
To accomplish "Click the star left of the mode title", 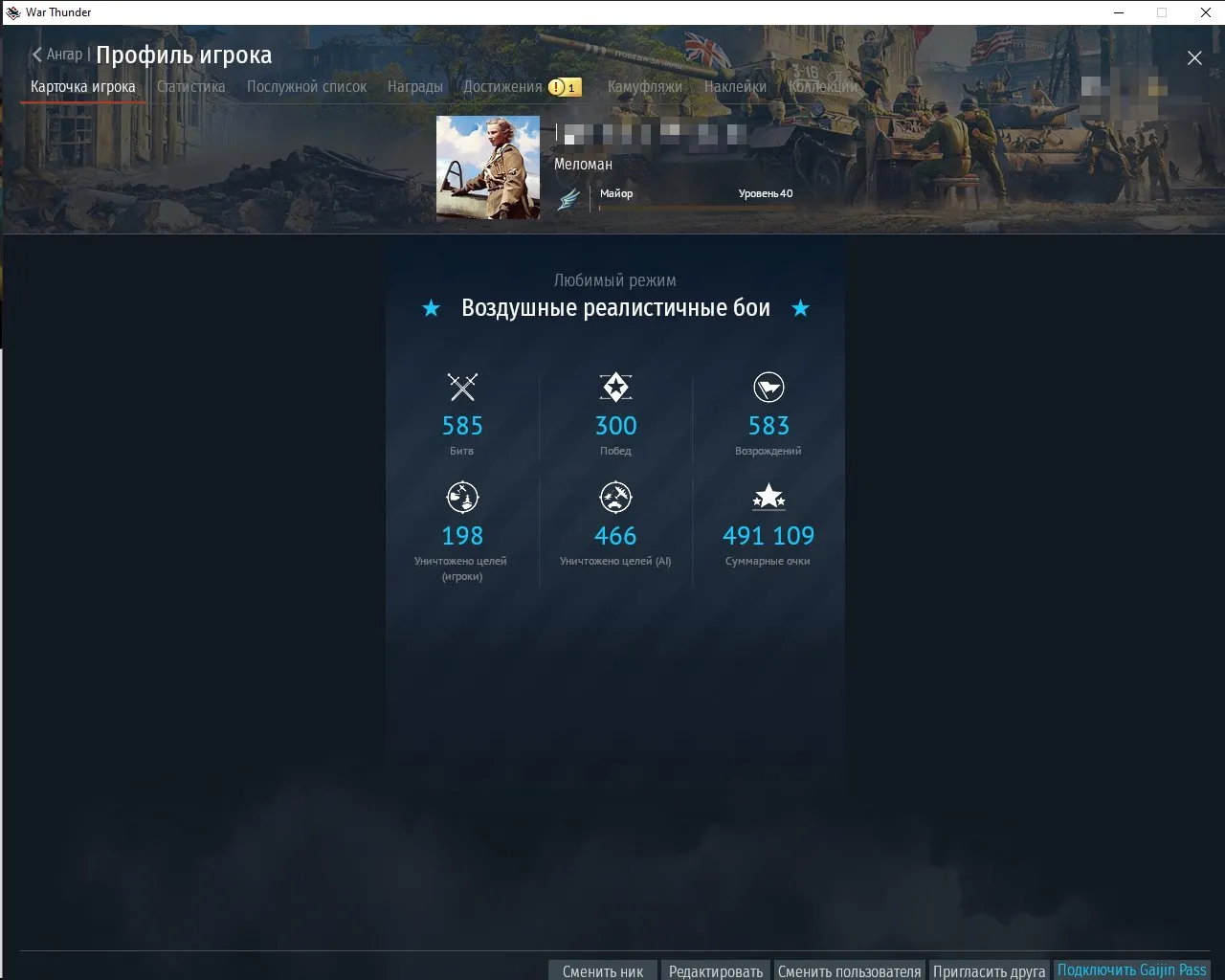I will (x=432, y=308).
